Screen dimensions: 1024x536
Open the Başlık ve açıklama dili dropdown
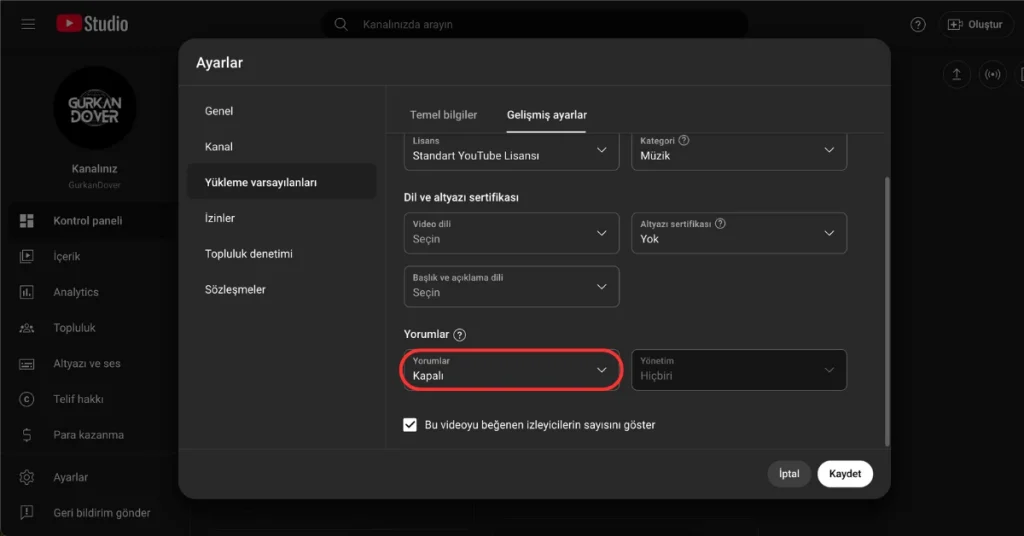coord(511,287)
